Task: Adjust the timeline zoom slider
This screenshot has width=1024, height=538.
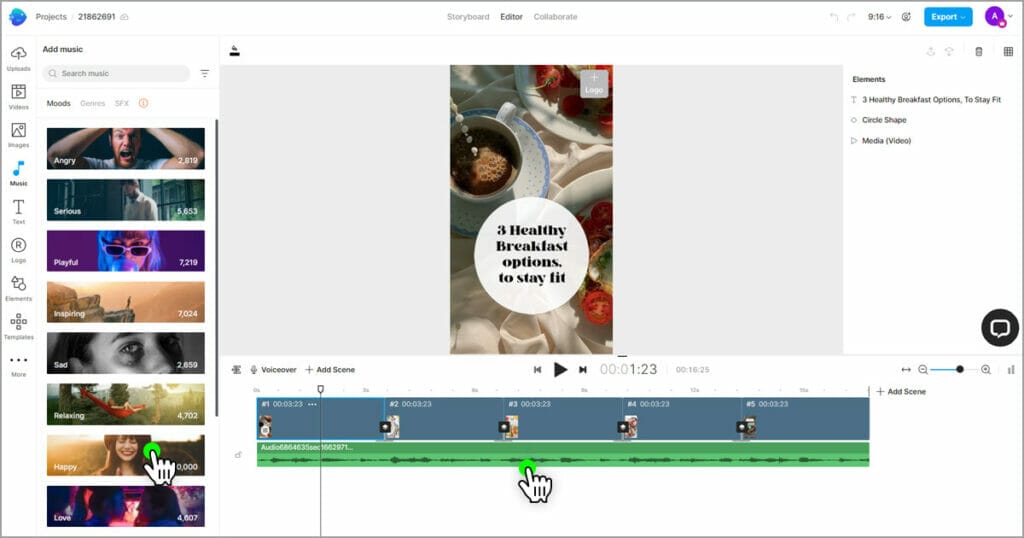Action: [959, 370]
